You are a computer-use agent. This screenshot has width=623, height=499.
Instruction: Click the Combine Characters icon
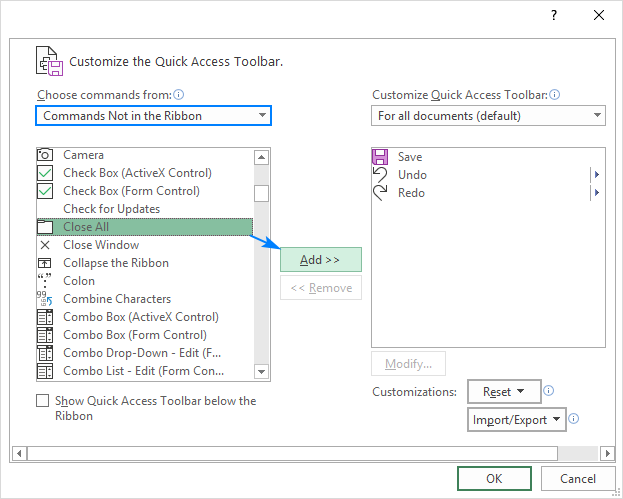(x=45, y=299)
